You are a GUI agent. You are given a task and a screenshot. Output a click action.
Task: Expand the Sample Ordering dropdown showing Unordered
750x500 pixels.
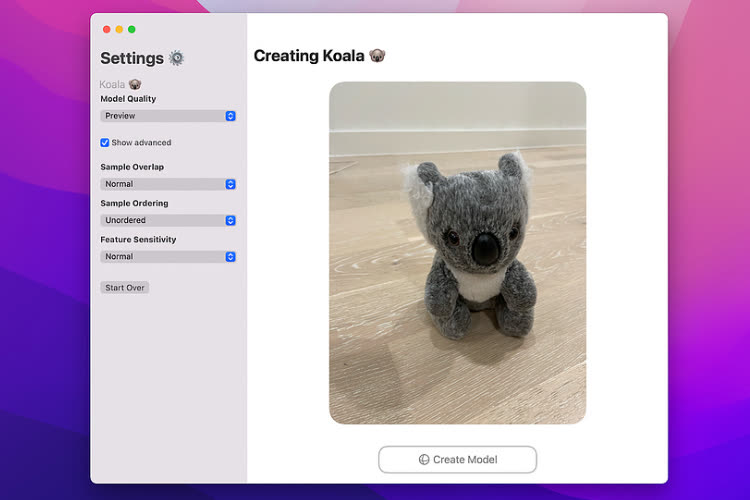coord(168,220)
